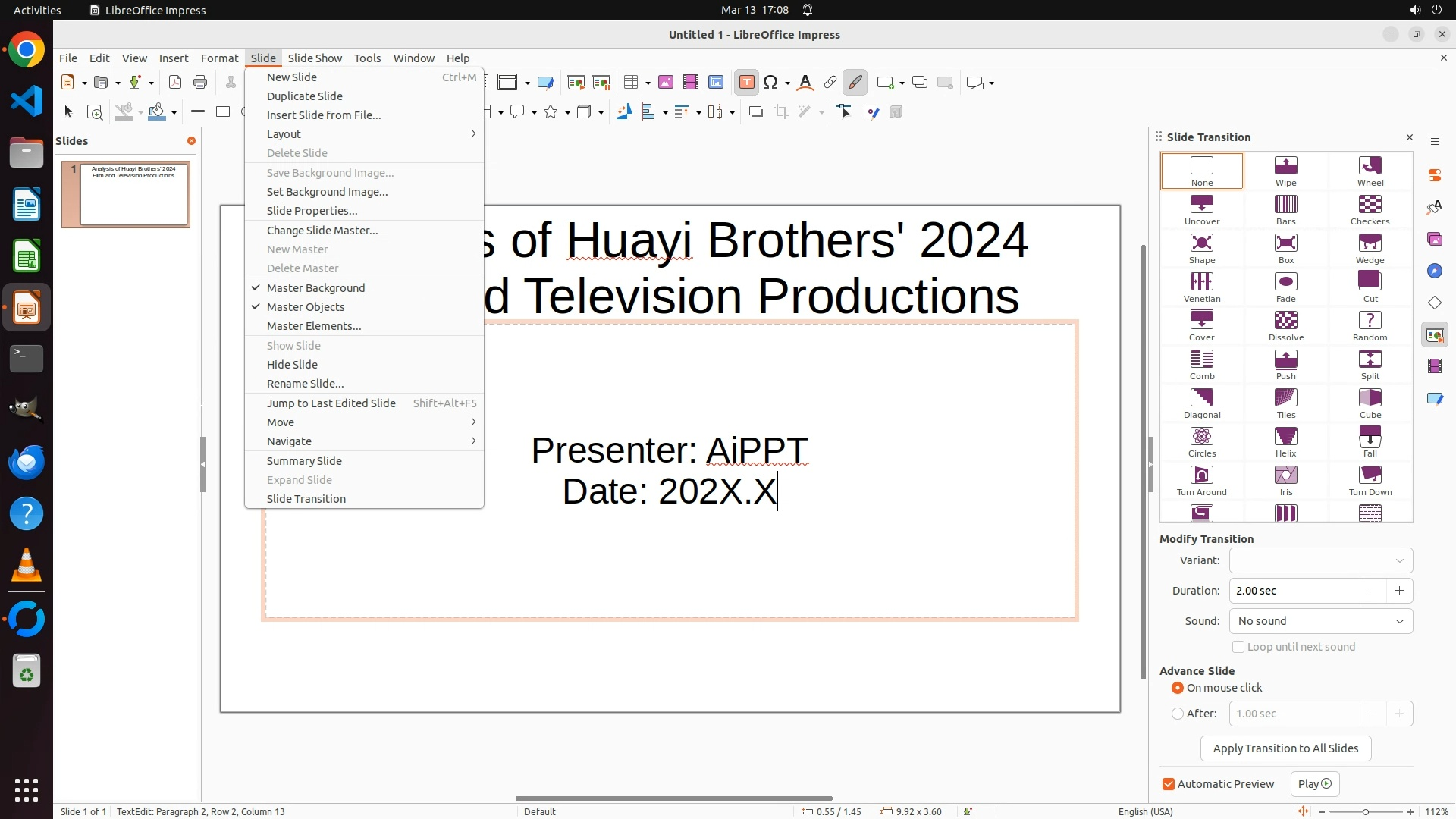Choose the Dissolve transition effect
The image size is (1456, 819).
click(1285, 321)
